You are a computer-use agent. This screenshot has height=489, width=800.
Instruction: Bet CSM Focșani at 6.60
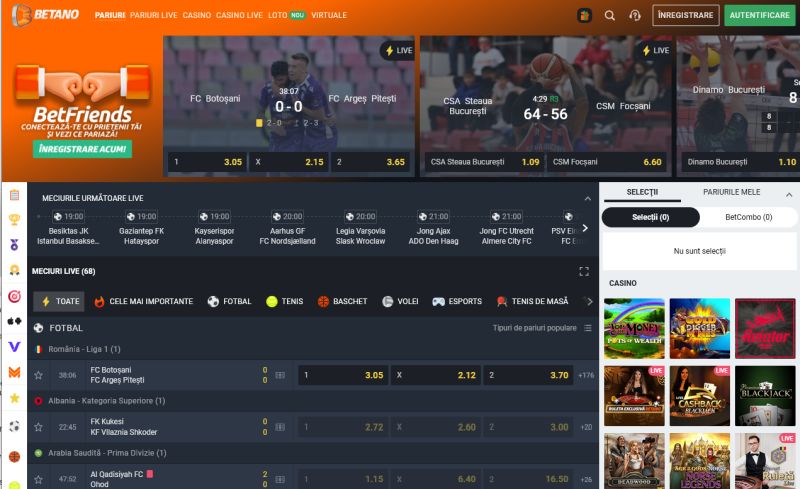(607, 162)
